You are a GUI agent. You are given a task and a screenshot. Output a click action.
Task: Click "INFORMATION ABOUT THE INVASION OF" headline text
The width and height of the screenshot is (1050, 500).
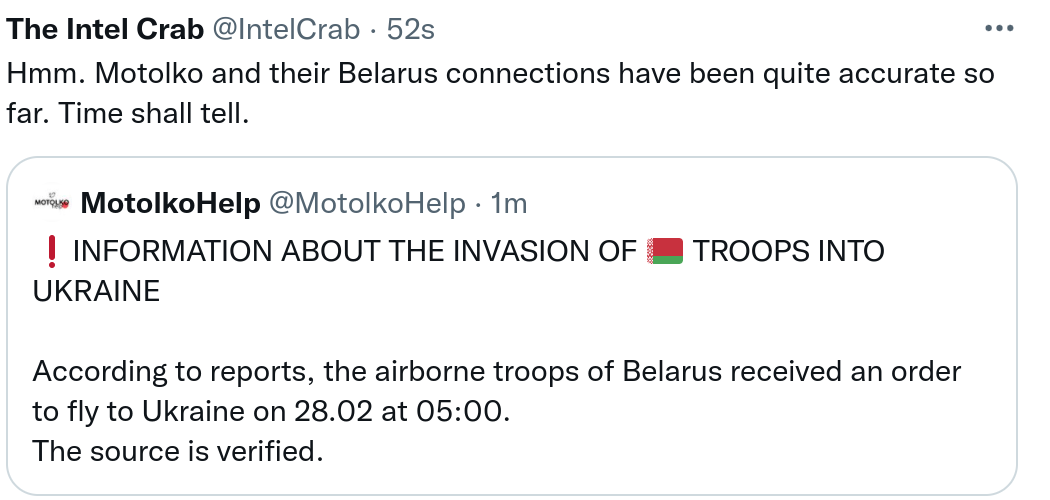pos(355,251)
